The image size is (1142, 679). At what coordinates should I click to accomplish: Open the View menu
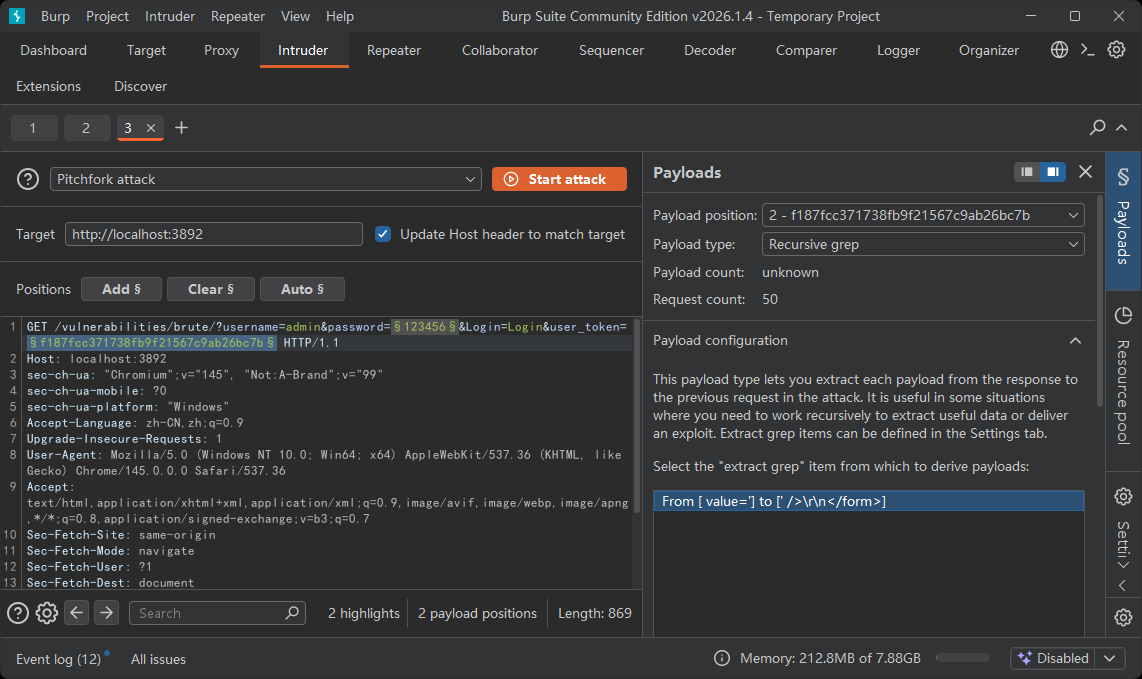[x=295, y=16]
